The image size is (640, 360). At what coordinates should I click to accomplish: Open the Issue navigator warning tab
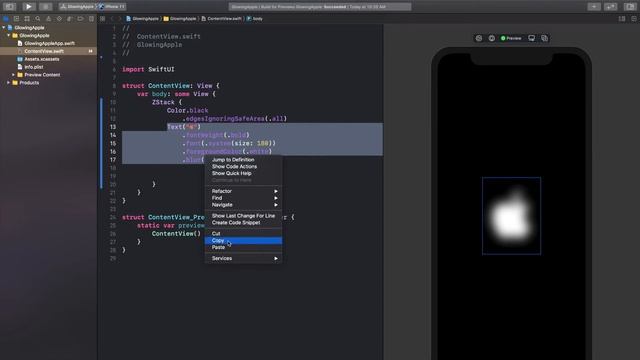point(49,19)
